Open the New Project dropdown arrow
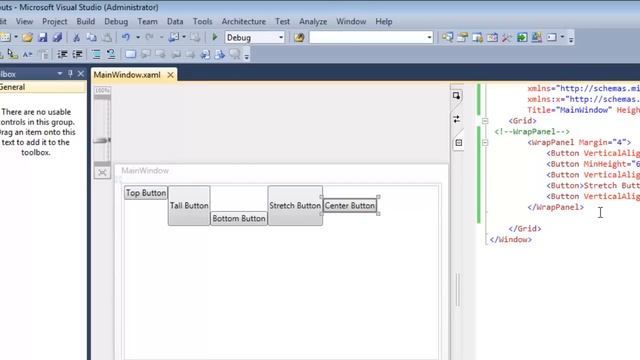This screenshot has height=360, width=640. click(16, 38)
